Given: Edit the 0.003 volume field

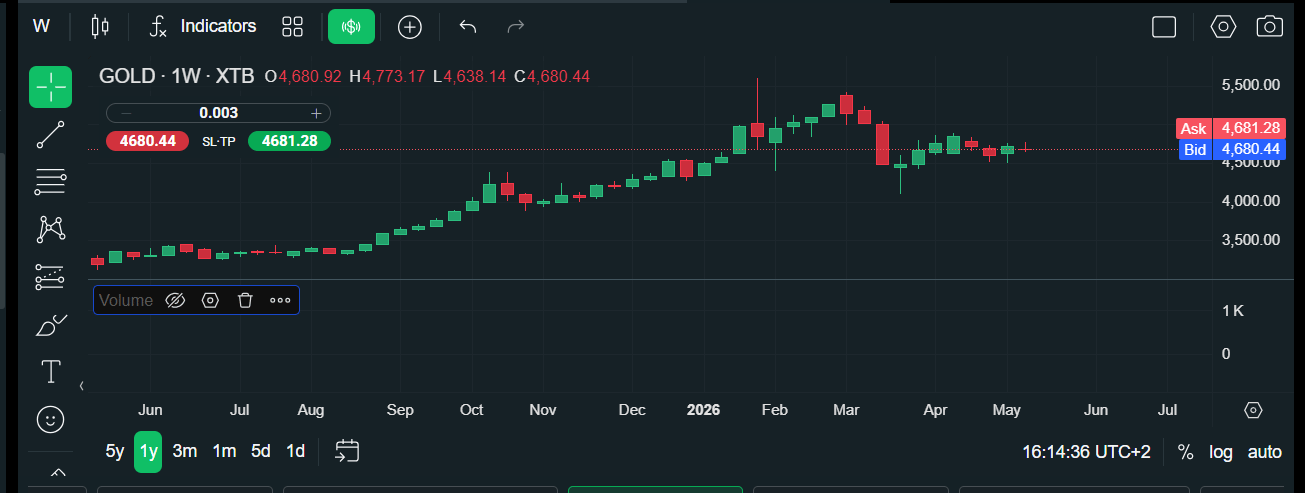Looking at the screenshot, I should (x=218, y=113).
